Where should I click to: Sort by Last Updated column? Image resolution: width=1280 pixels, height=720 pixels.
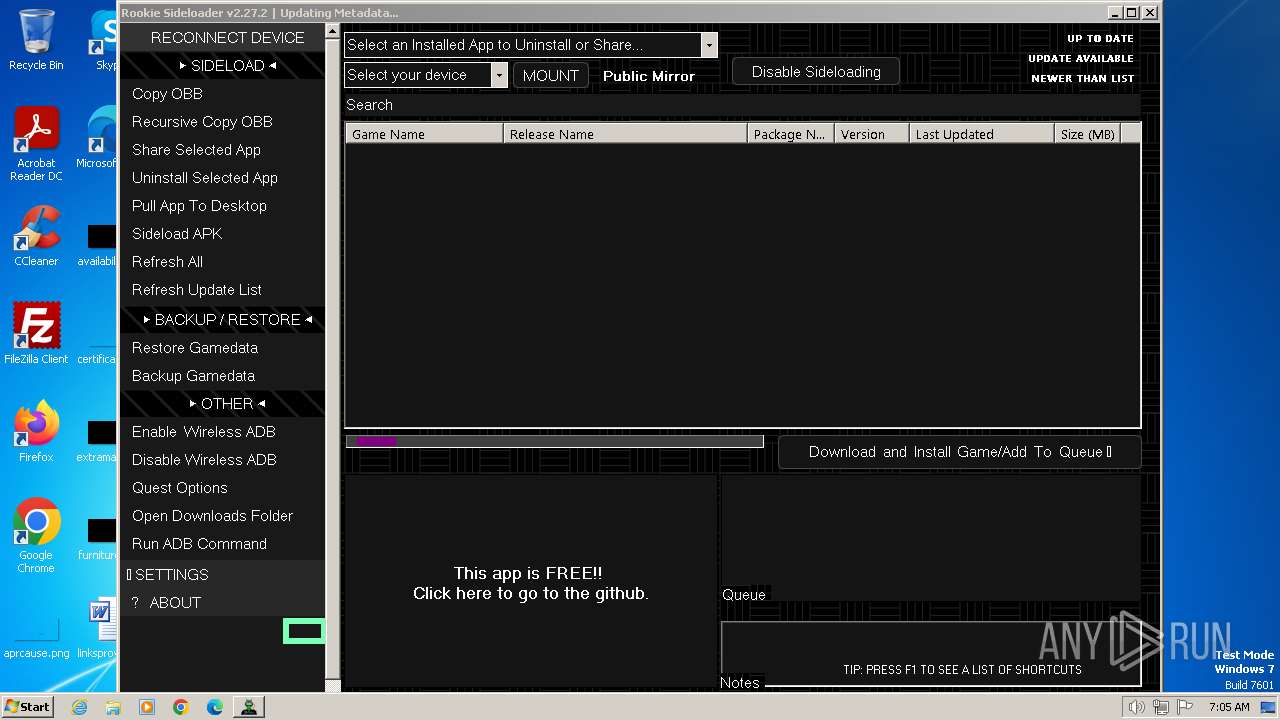pos(981,134)
